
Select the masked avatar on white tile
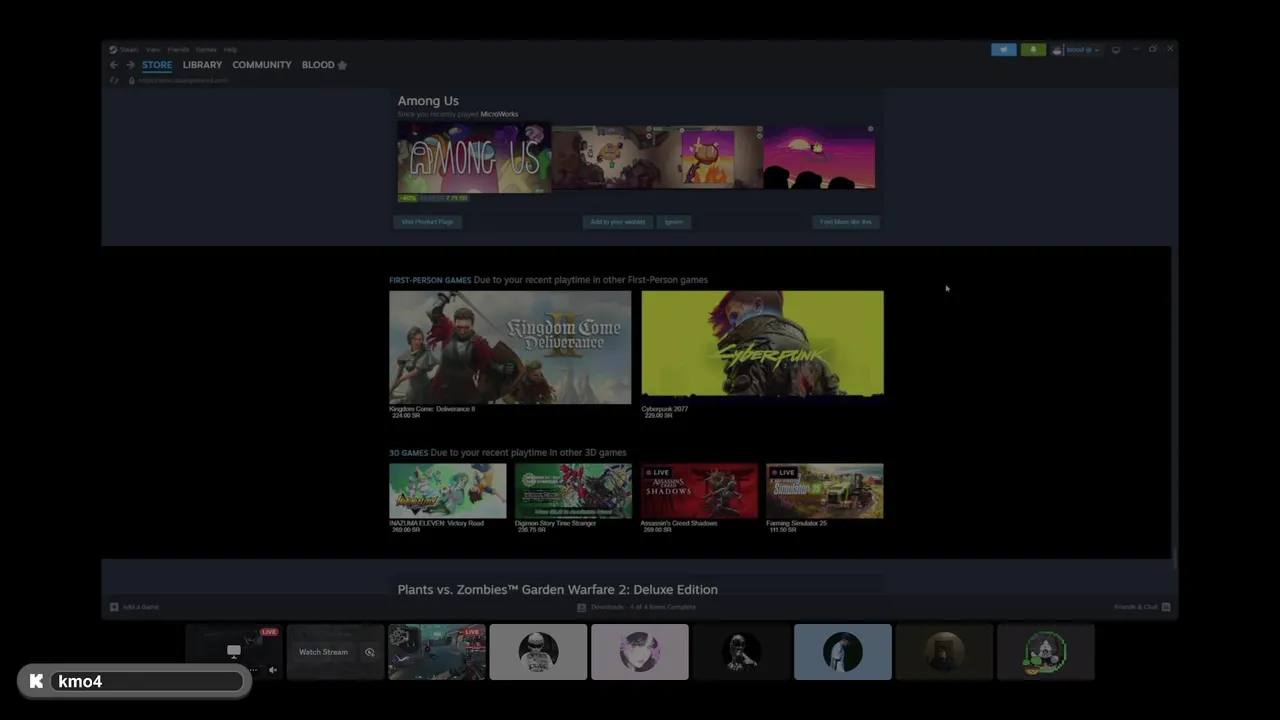point(538,652)
